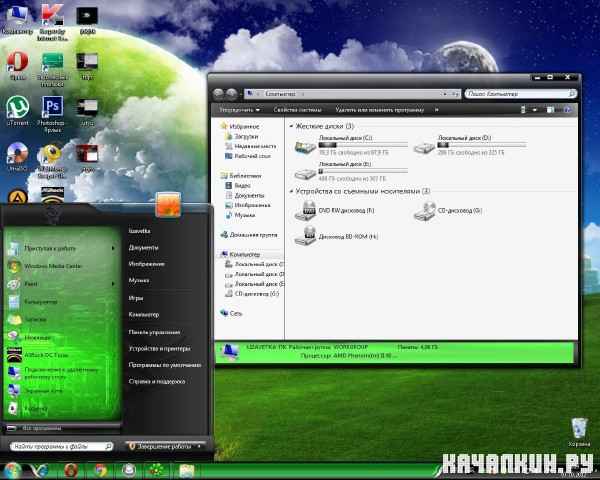
Task: Open the Recycle Bin (Корзина) on desktop
Action: click(579, 433)
